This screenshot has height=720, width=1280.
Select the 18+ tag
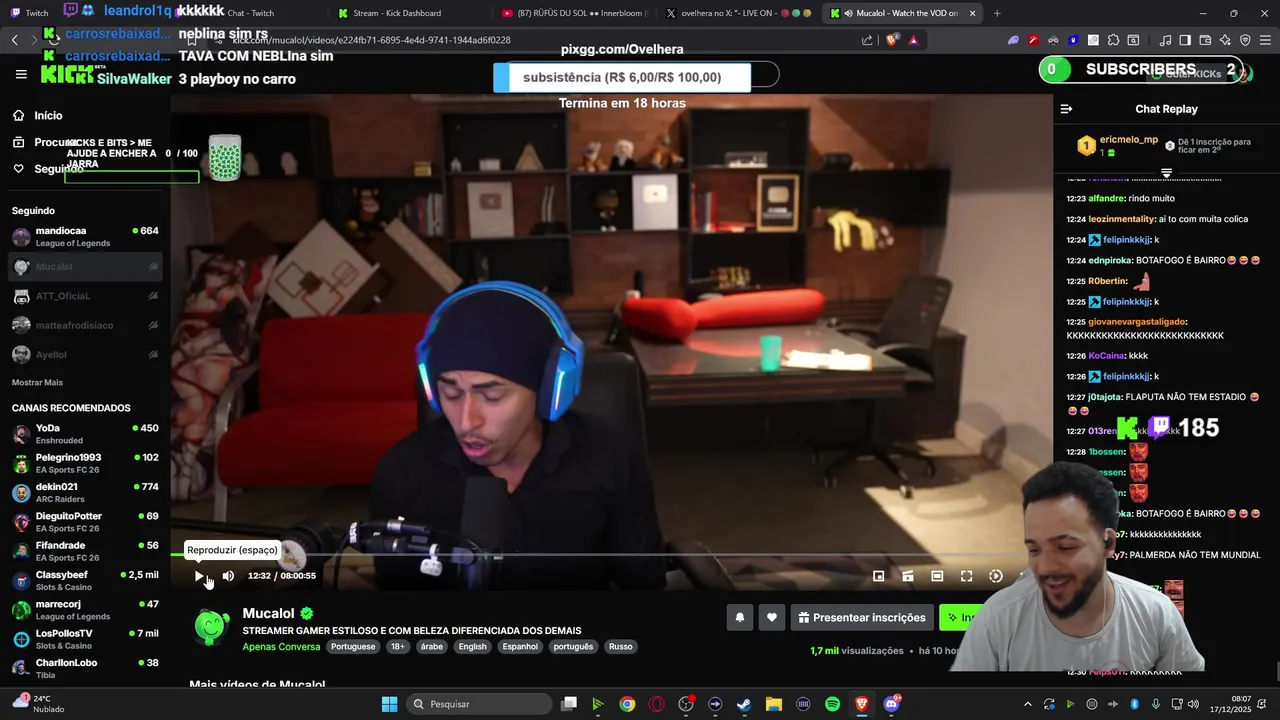[x=398, y=647]
